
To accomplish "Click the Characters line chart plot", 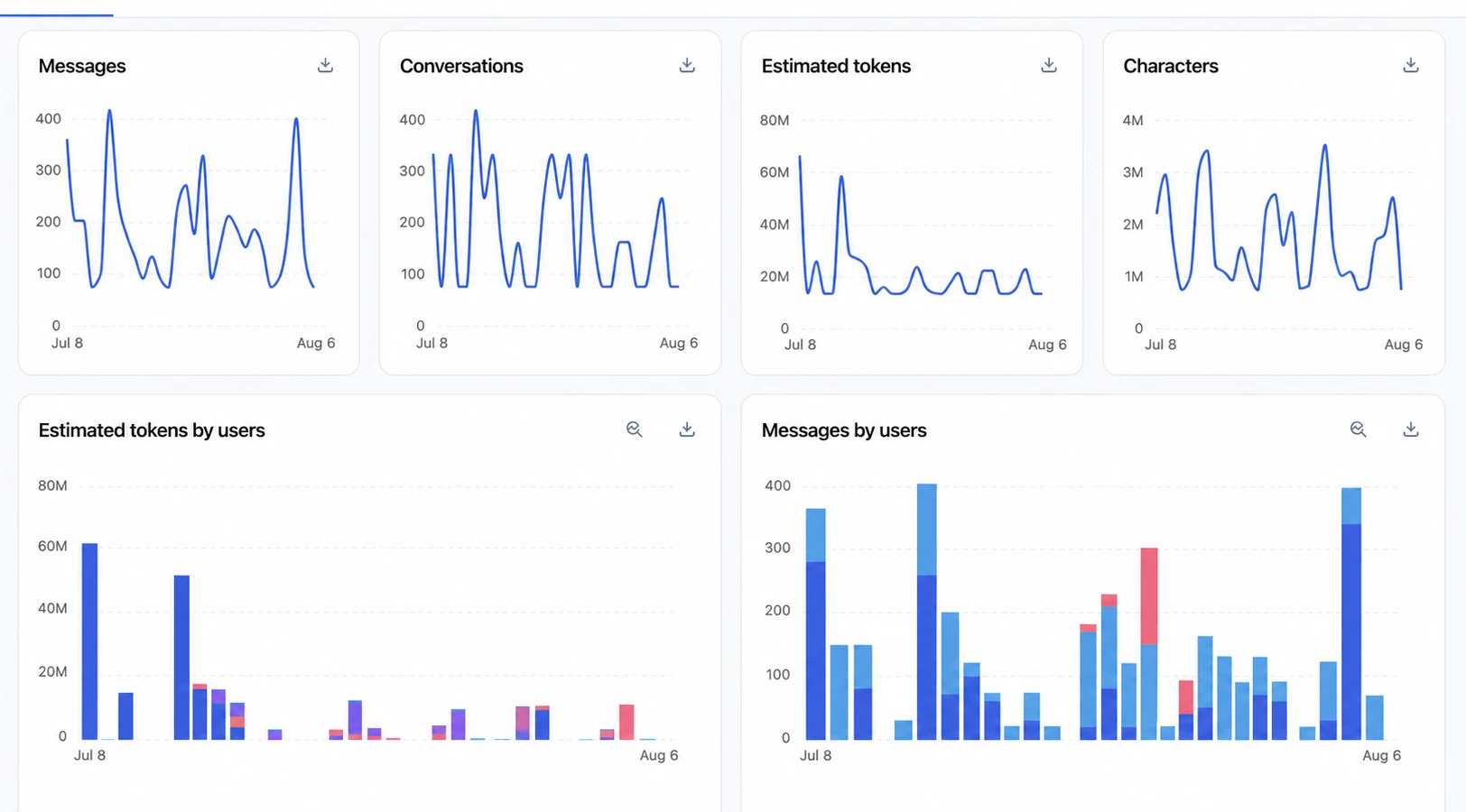I will point(1279,218).
